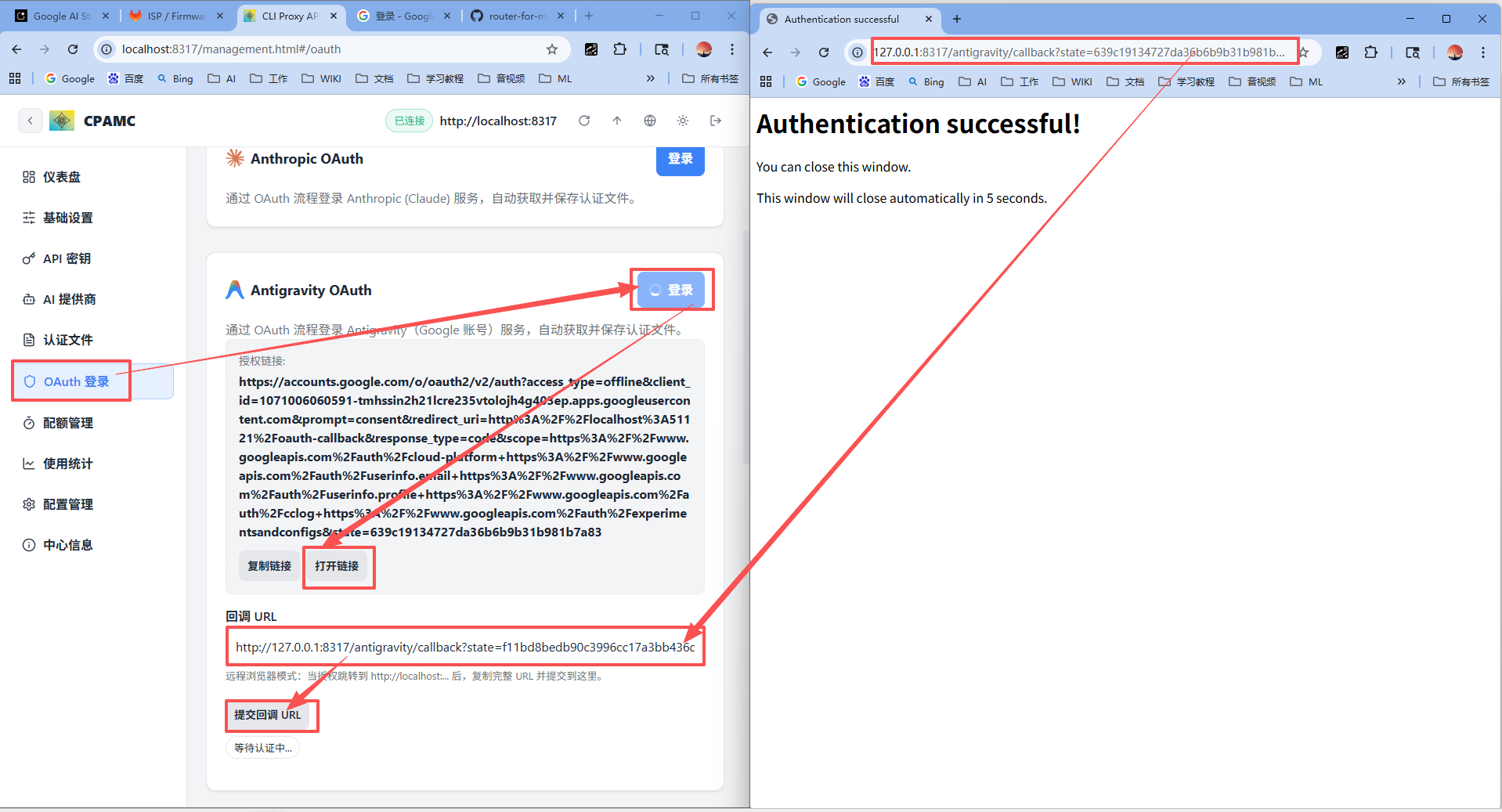Click the CPAMC header refresh icon

pyautogui.click(x=584, y=121)
